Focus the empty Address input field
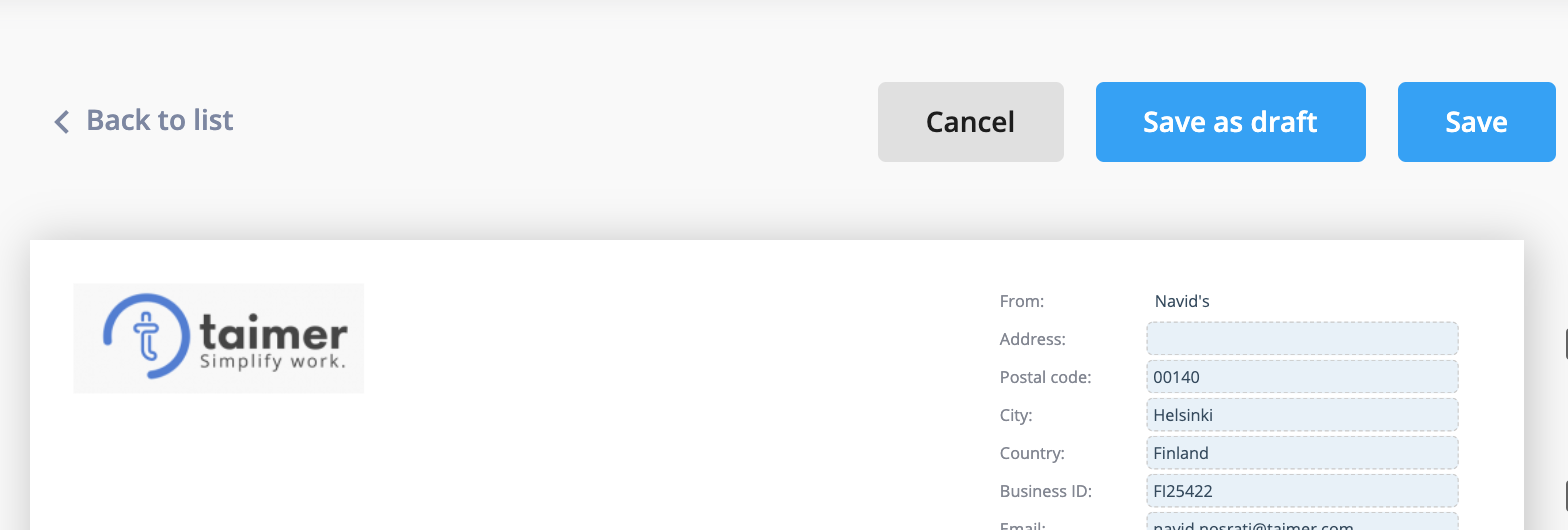Image resolution: width=1568 pixels, height=530 pixels. 1302,339
